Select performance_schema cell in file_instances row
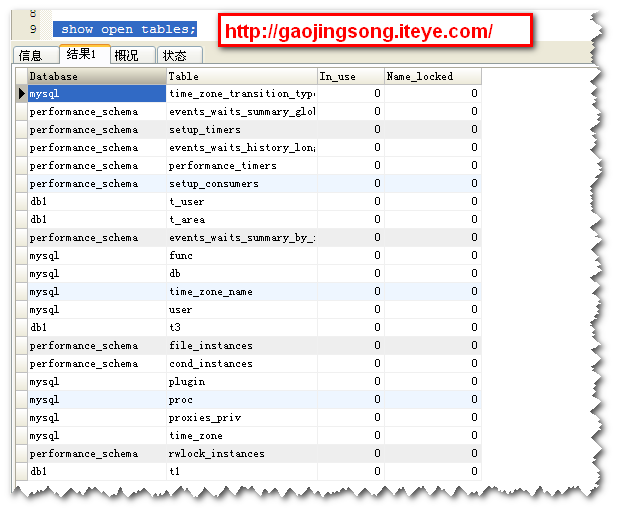 coord(97,345)
